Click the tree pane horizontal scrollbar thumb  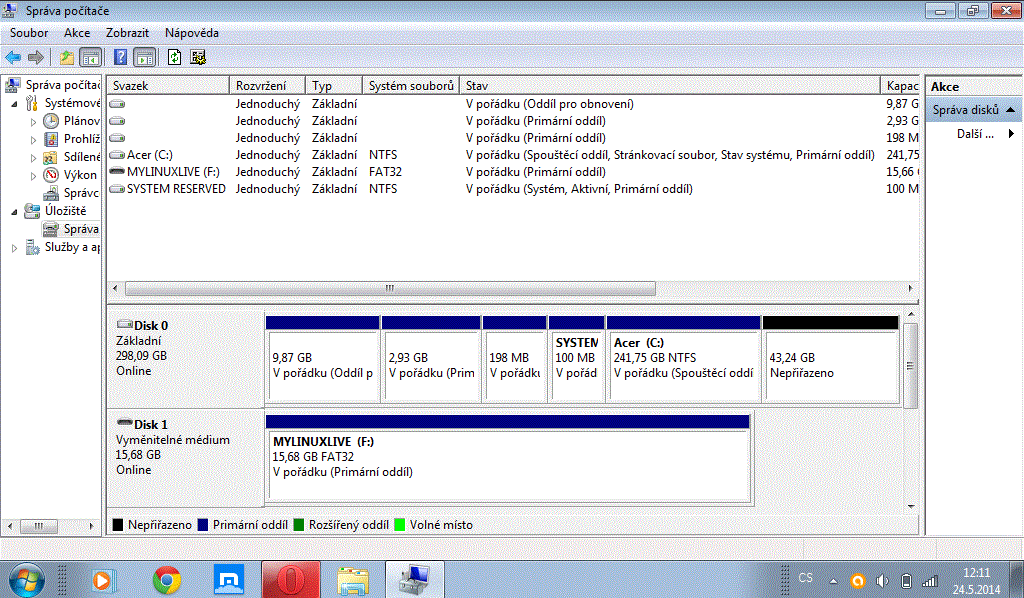39,526
